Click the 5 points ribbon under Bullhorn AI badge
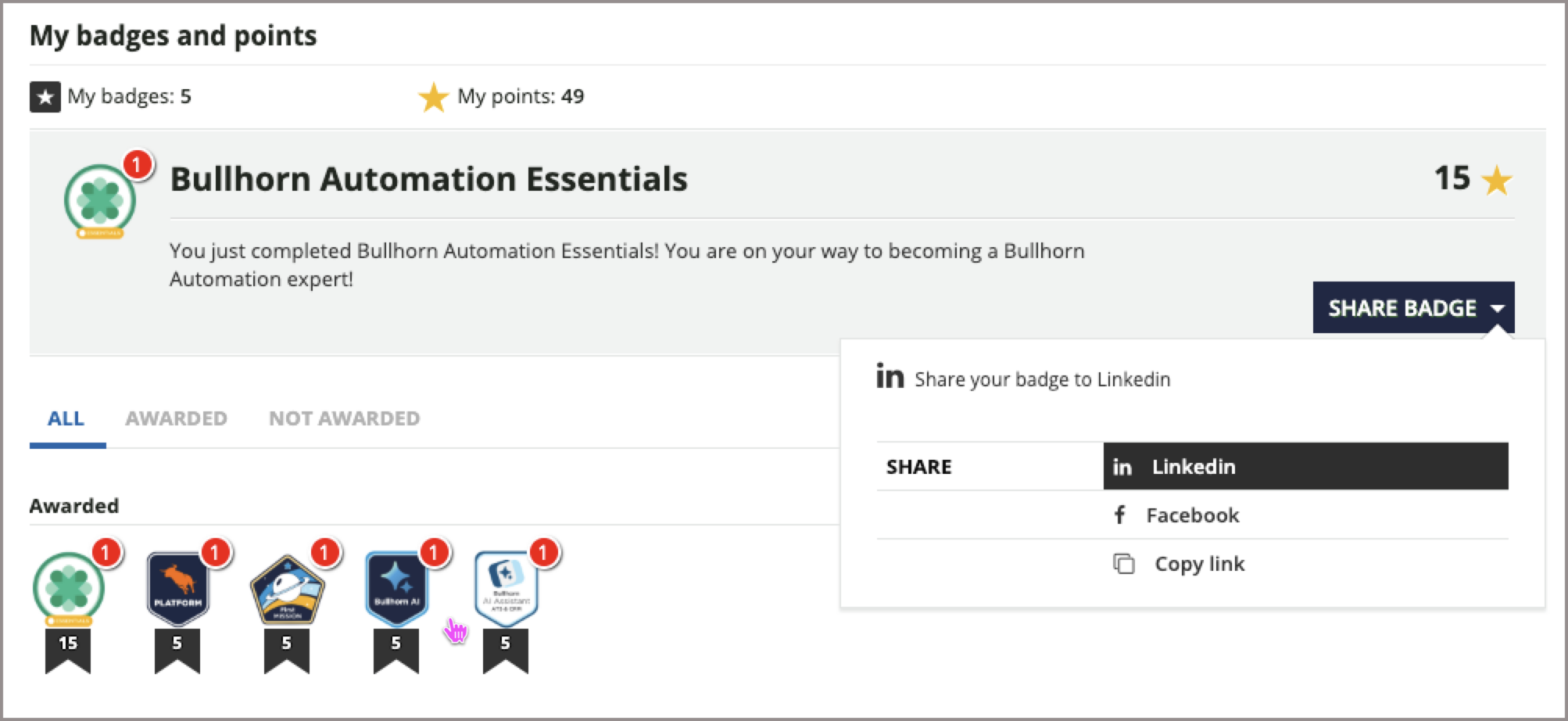This screenshot has height=721, width=1568. pos(396,651)
